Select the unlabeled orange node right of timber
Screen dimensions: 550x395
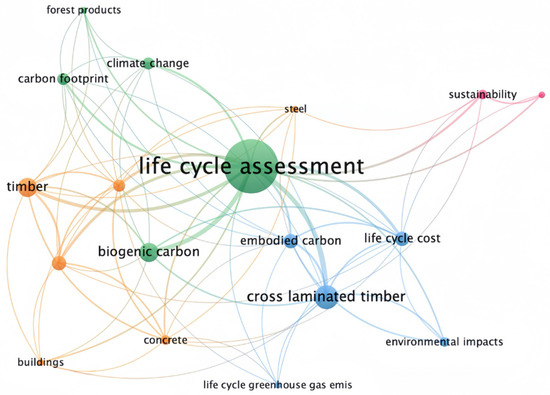point(119,186)
